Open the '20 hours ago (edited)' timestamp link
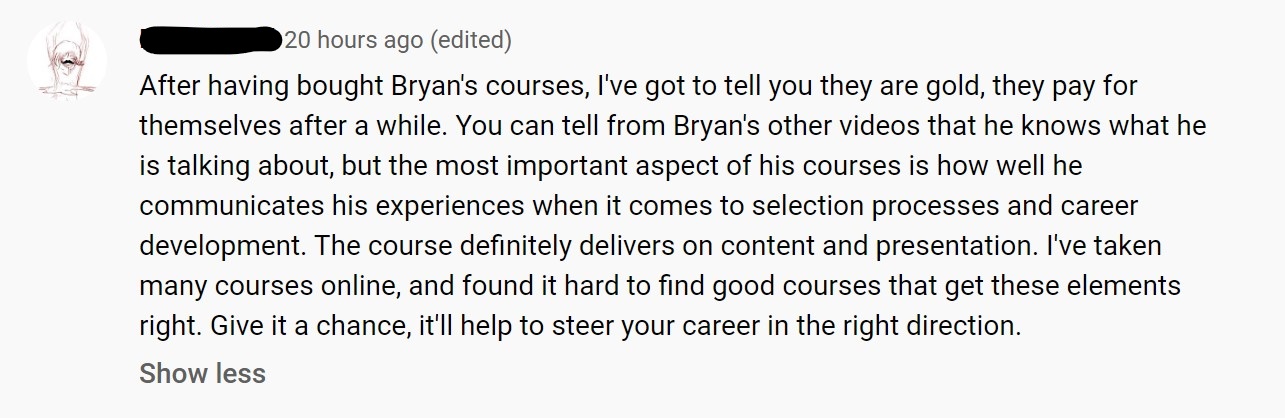The height and width of the screenshot is (418, 1285). click(398, 41)
